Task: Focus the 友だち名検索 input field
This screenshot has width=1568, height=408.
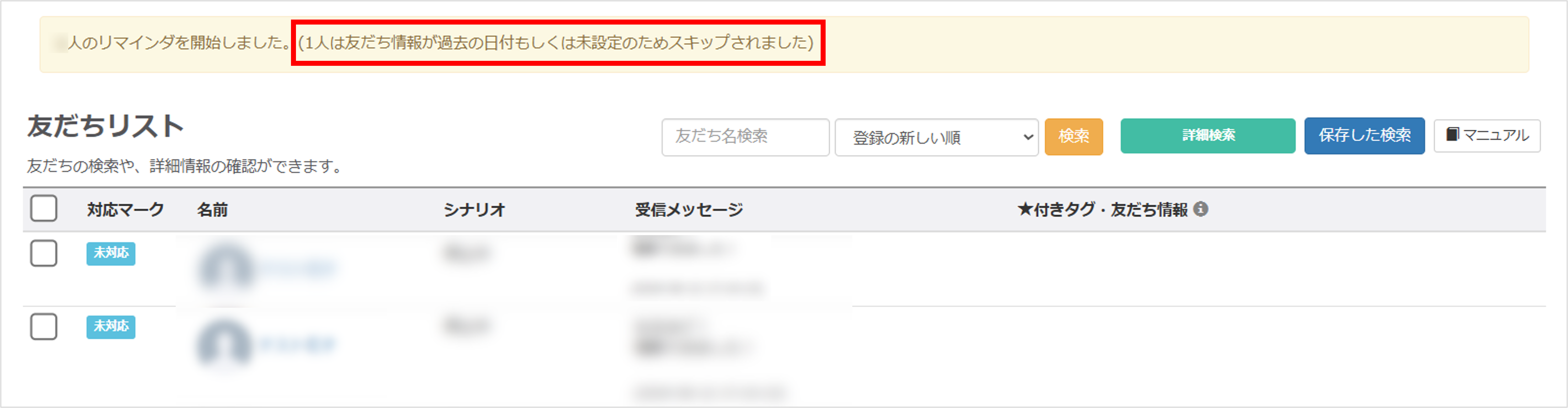Action: point(745,138)
